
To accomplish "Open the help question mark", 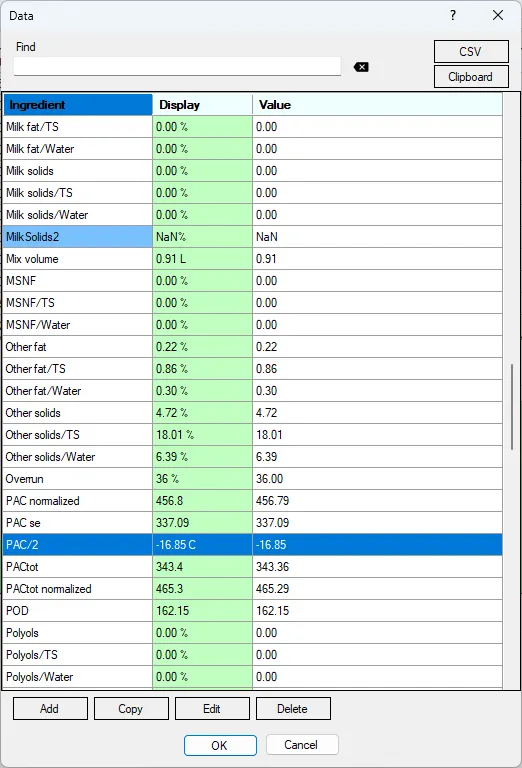I will pos(453,15).
